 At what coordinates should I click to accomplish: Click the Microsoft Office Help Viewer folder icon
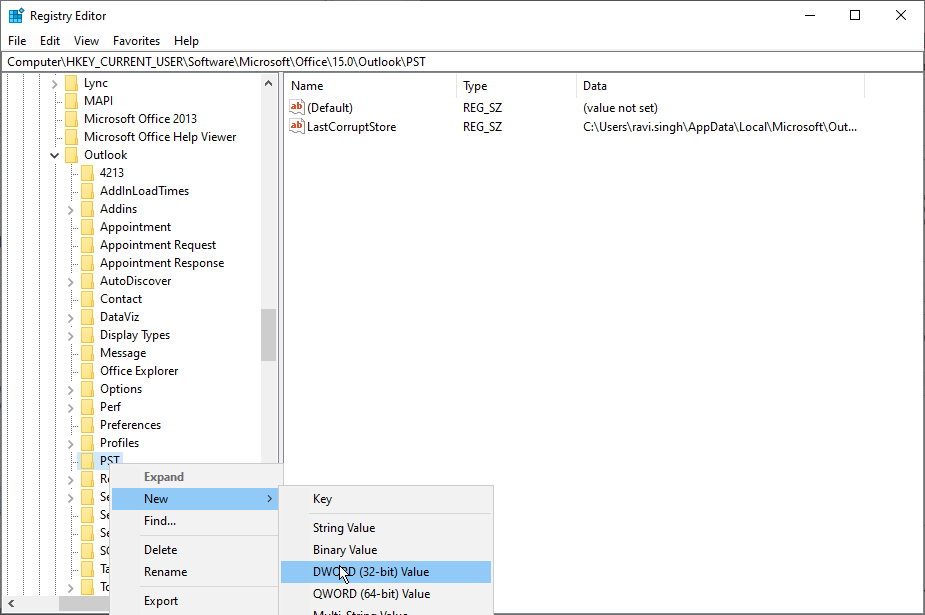[71, 137]
